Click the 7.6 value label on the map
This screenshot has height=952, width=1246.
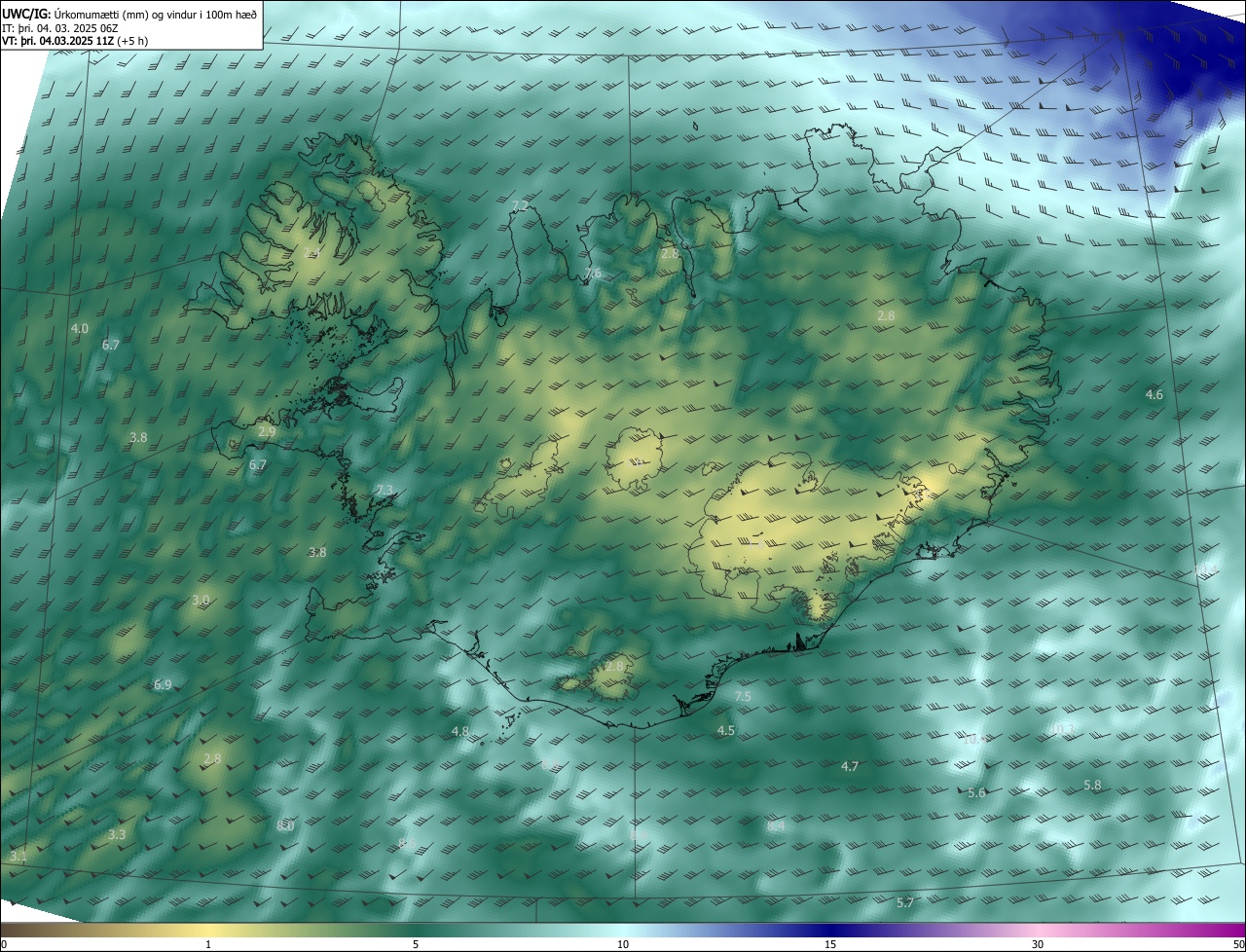593,275
